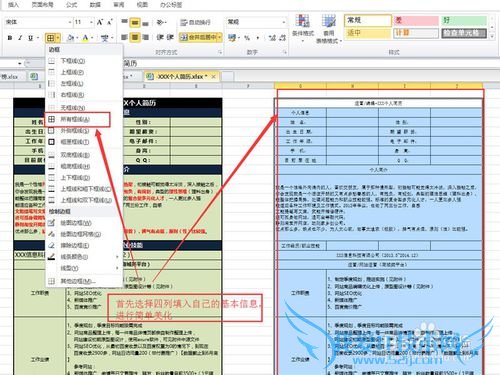Open the 办公标签 (Office Tab) ribbon tab

(171, 5)
